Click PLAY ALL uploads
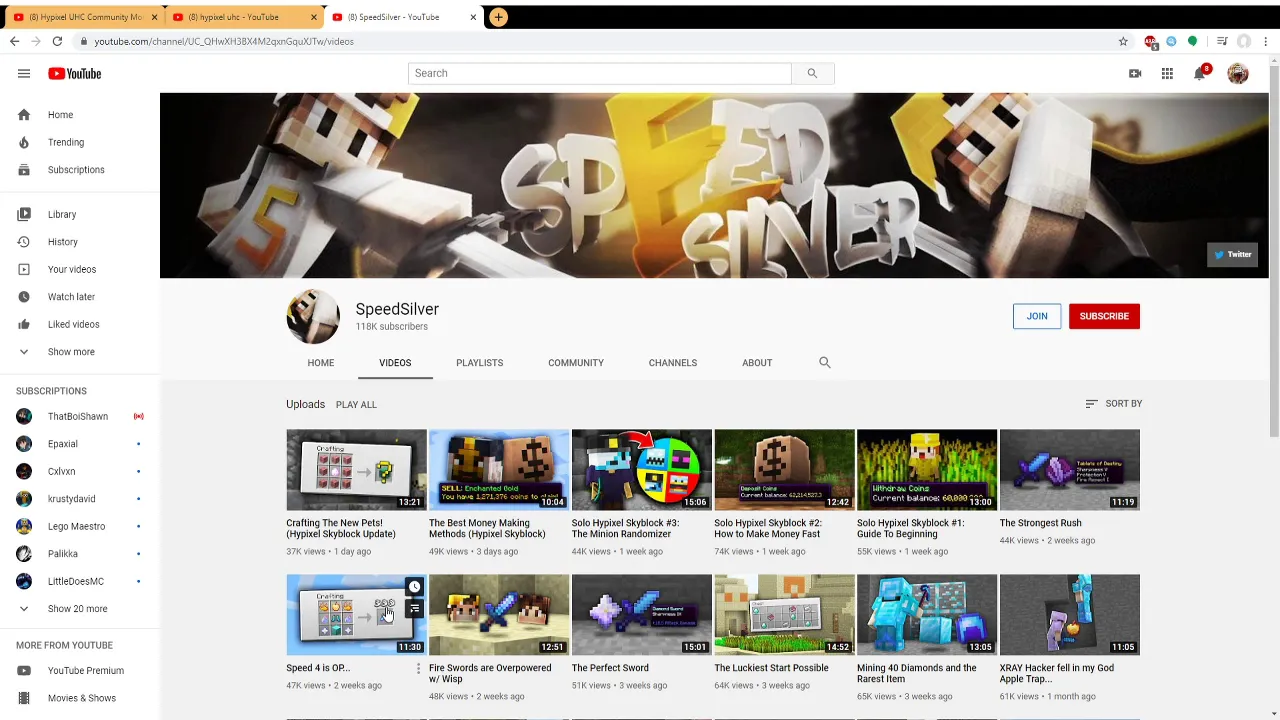This screenshot has width=1280, height=720. [356, 405]
